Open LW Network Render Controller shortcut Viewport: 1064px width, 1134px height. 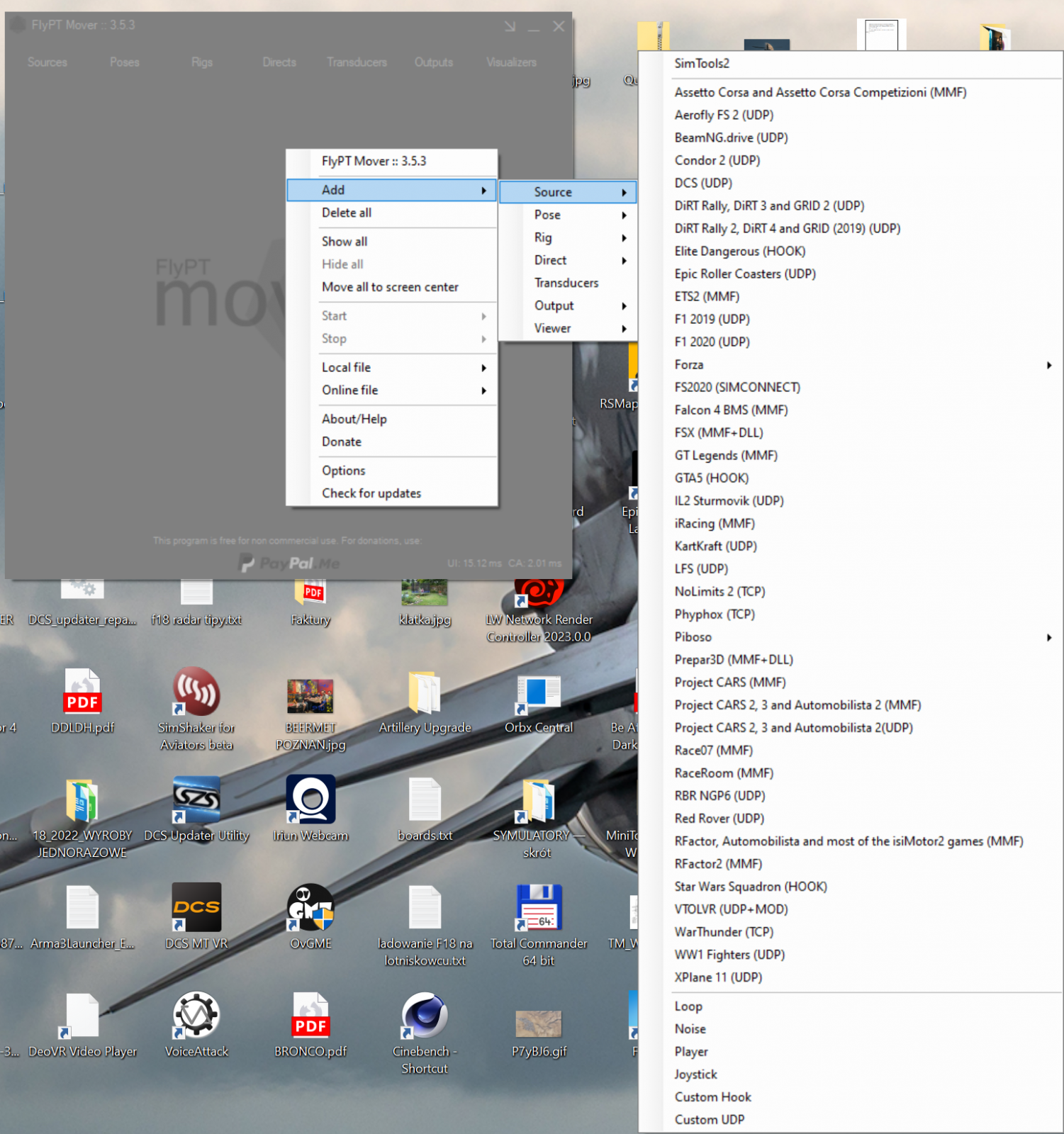point(539,594)
